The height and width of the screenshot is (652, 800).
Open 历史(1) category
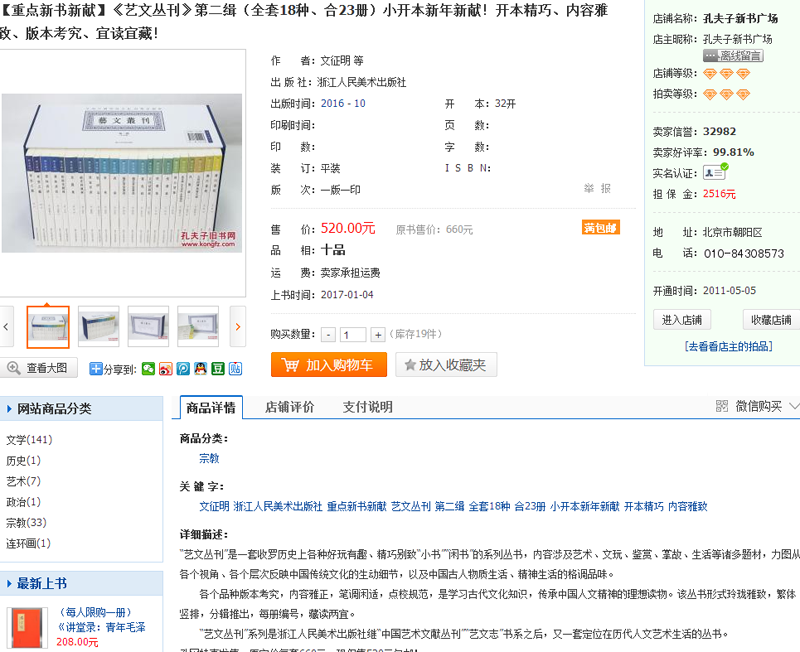point(23,461)
